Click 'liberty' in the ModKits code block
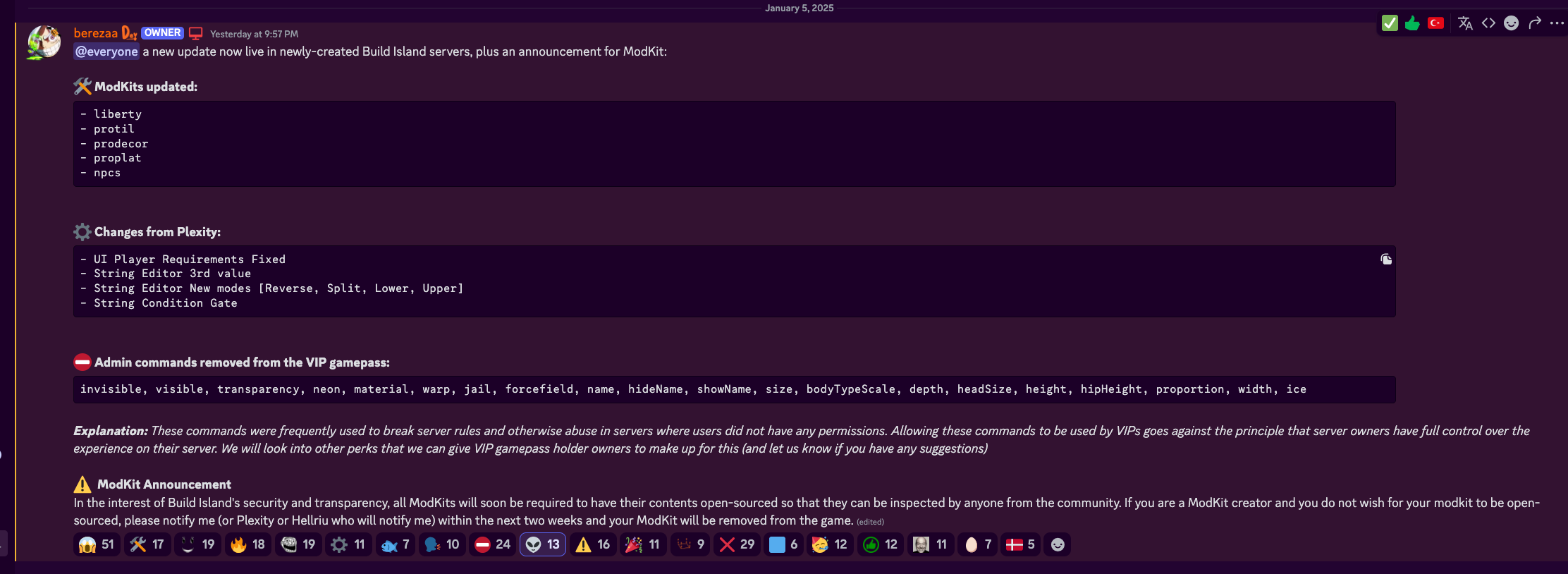 [118, 114]
